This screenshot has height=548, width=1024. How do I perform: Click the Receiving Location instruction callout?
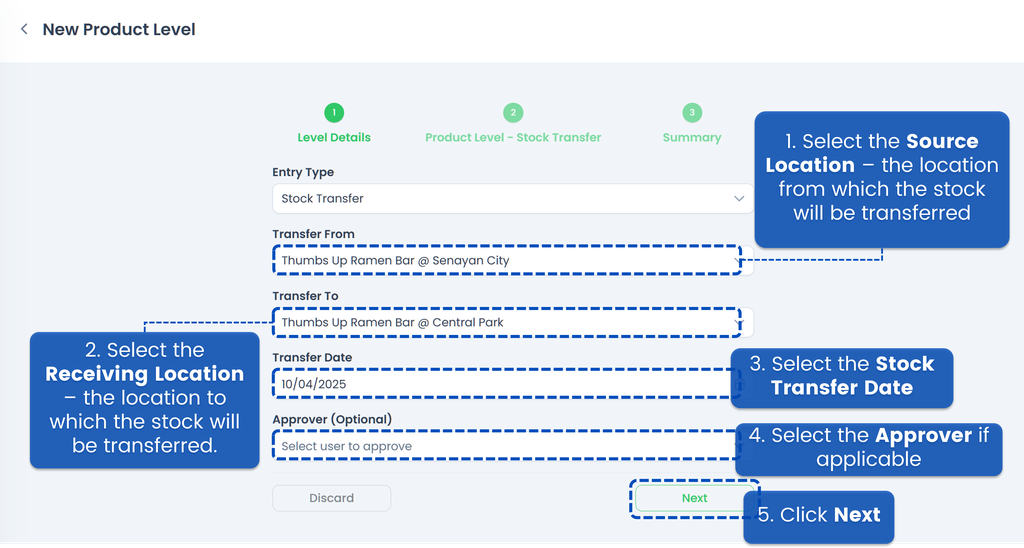[144, 398]
